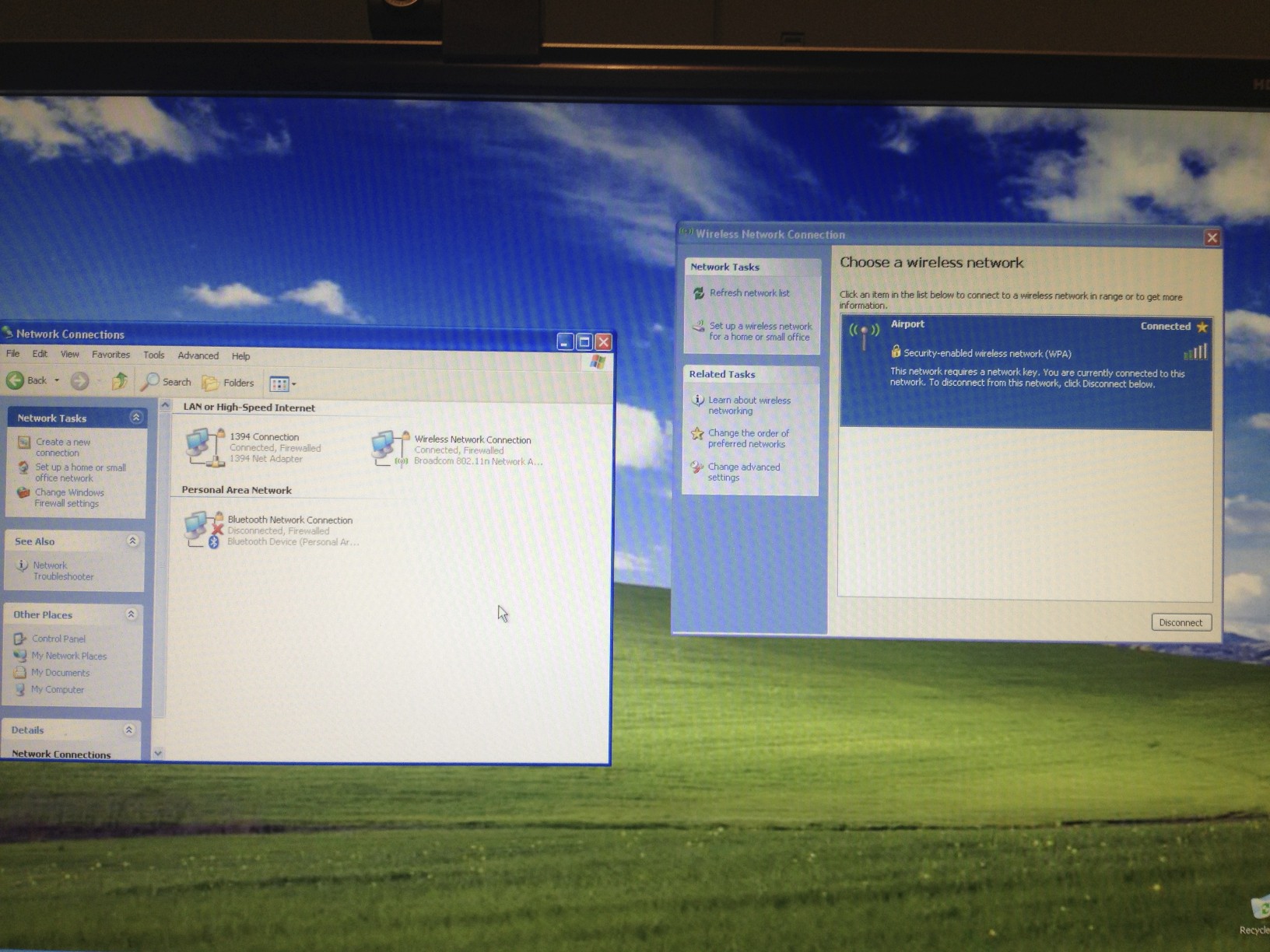The image size is (1270, 952).
Task: Minimize the Network Connections window
Action: 566,341
